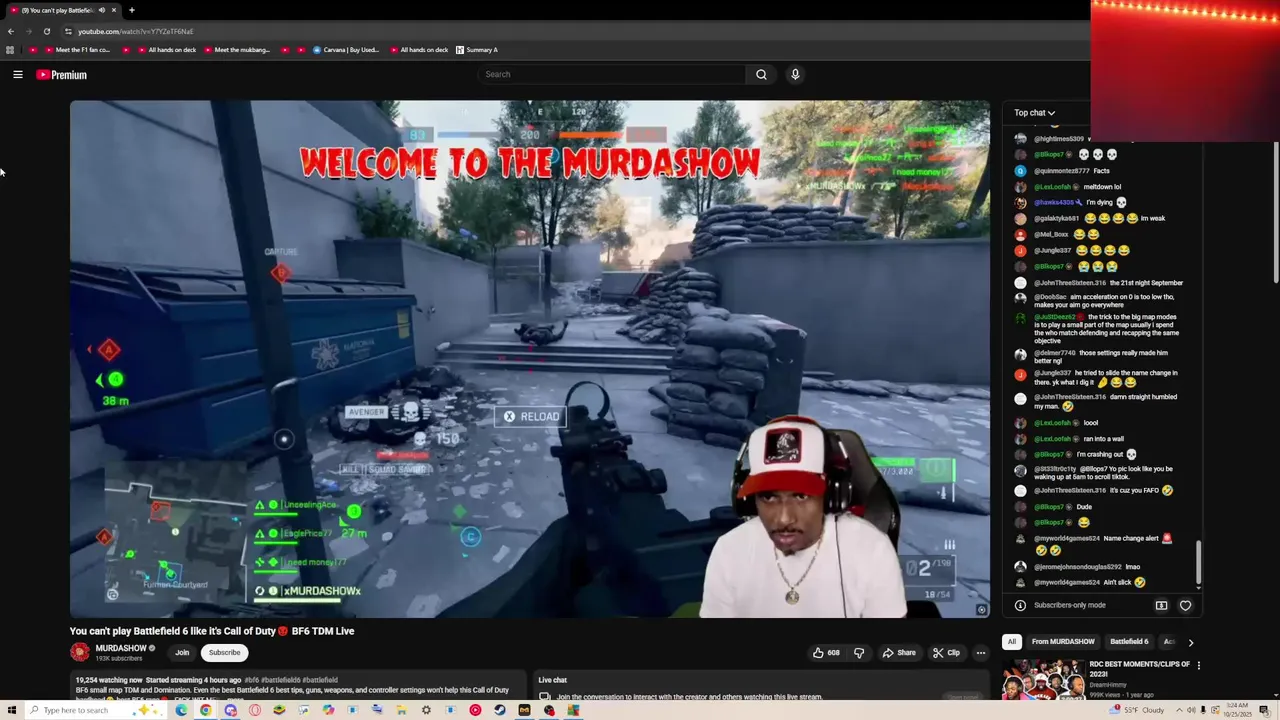
Task: Click the 'Live chat' heading below the video
Action: [552, 680]
